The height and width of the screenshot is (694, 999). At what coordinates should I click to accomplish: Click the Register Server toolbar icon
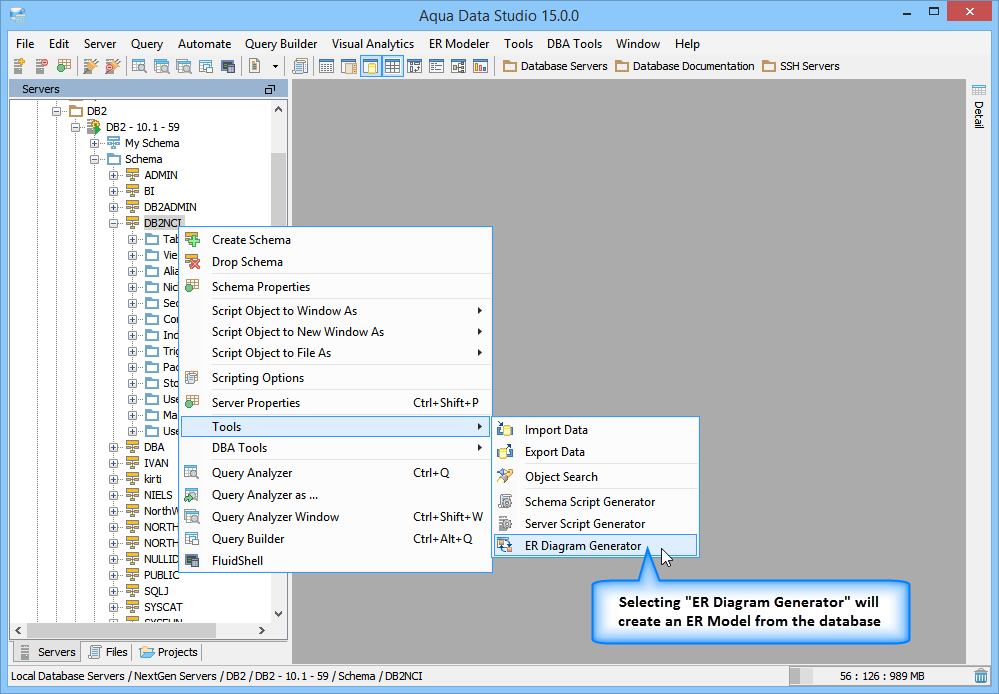click(x=20, y=66)
